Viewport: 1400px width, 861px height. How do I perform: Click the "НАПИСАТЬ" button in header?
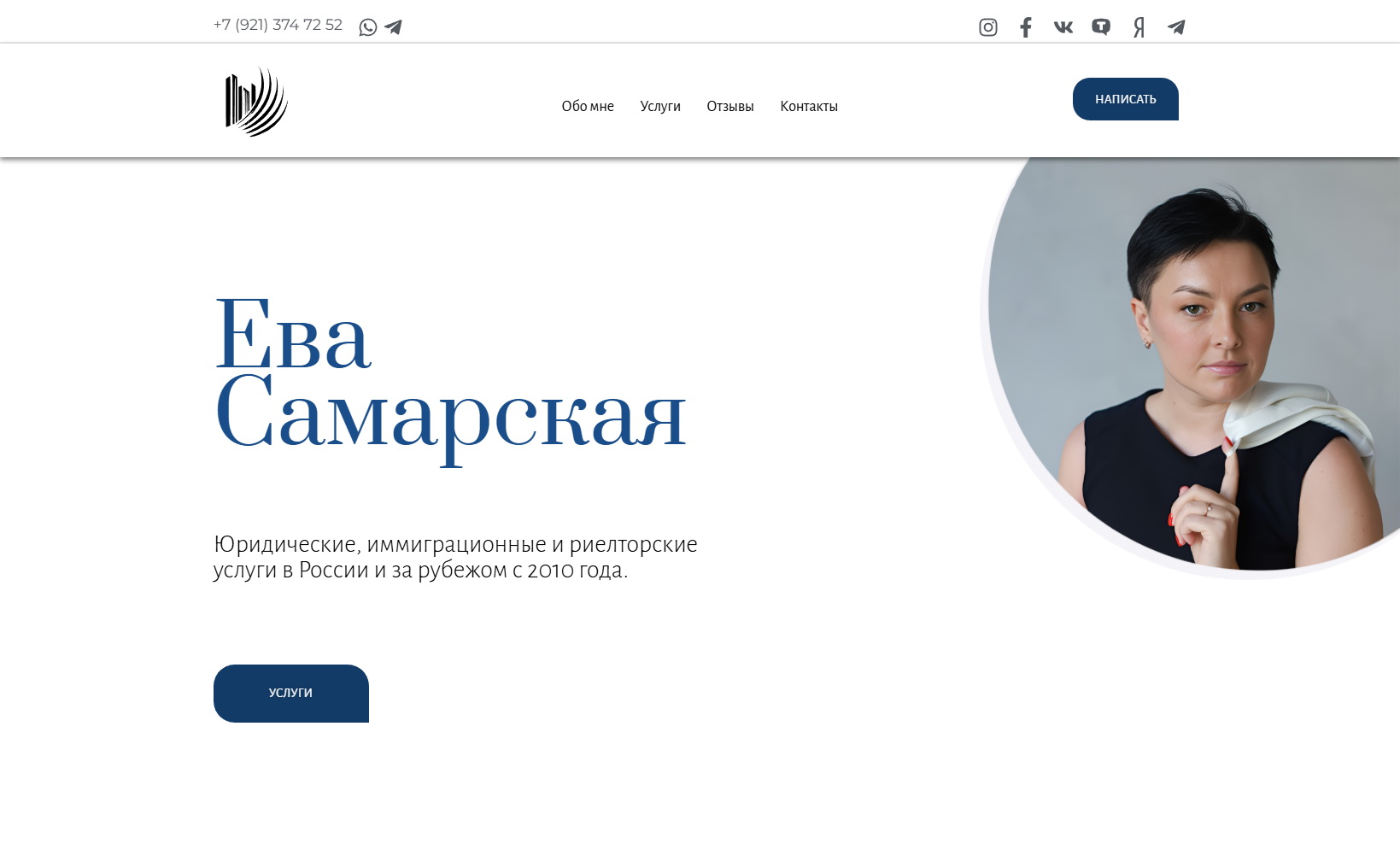click(x=1126, y=99)
